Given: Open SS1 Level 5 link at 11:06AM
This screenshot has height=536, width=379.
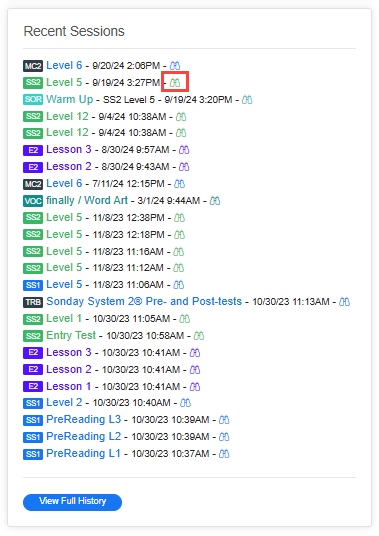Looking at the screenshot, I should tap(64, 284).
